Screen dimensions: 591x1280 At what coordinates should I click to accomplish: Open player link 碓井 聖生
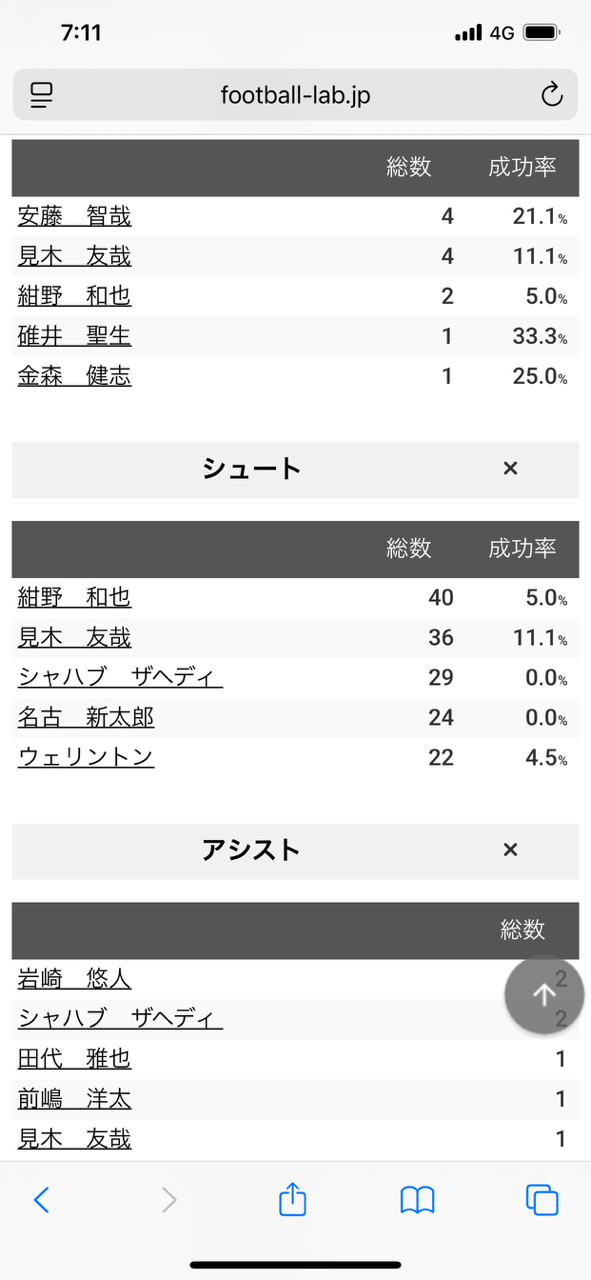[x=75, y=336]
